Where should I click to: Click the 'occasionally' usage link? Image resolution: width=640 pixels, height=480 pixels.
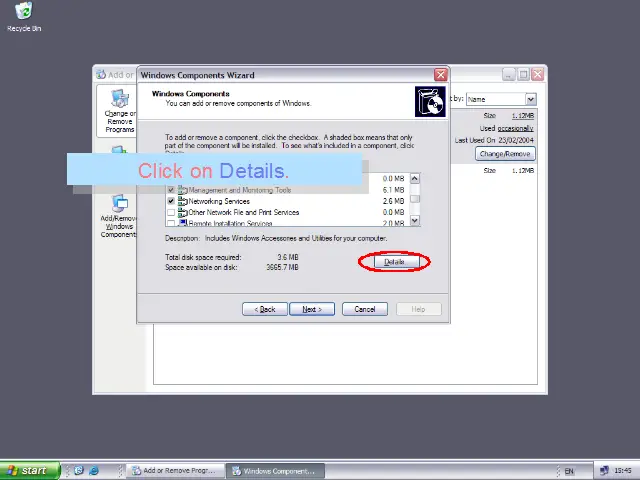click(x=515, y=128)
